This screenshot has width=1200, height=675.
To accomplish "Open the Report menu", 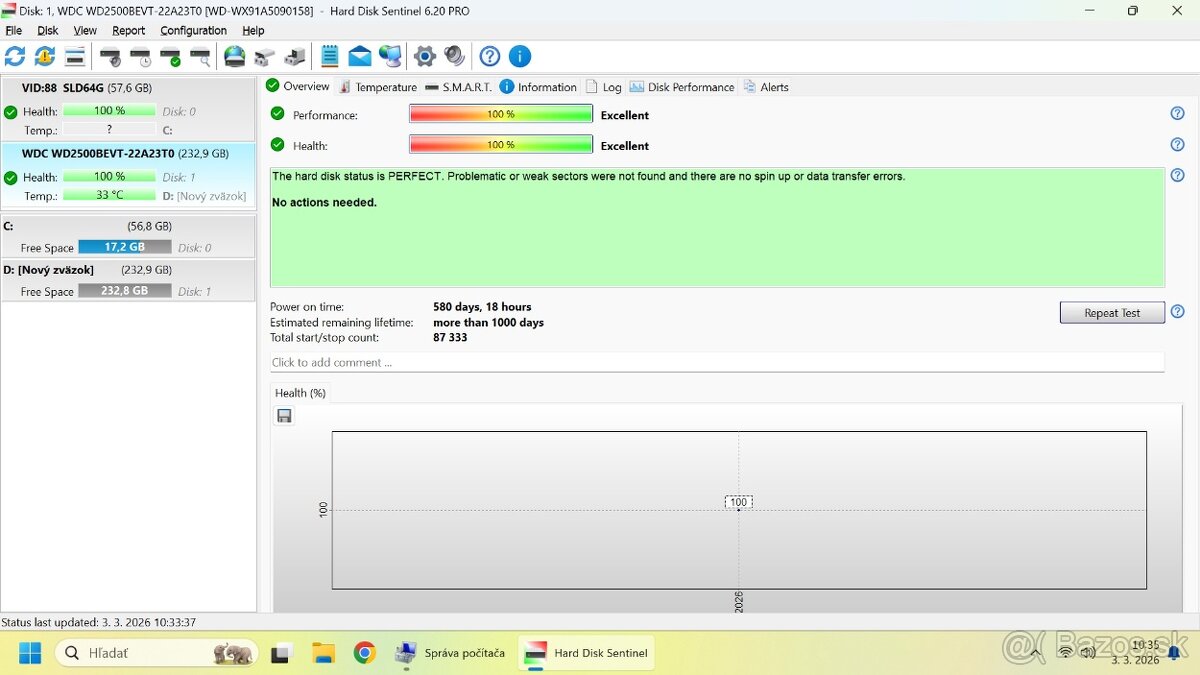I will click(128, 30).
